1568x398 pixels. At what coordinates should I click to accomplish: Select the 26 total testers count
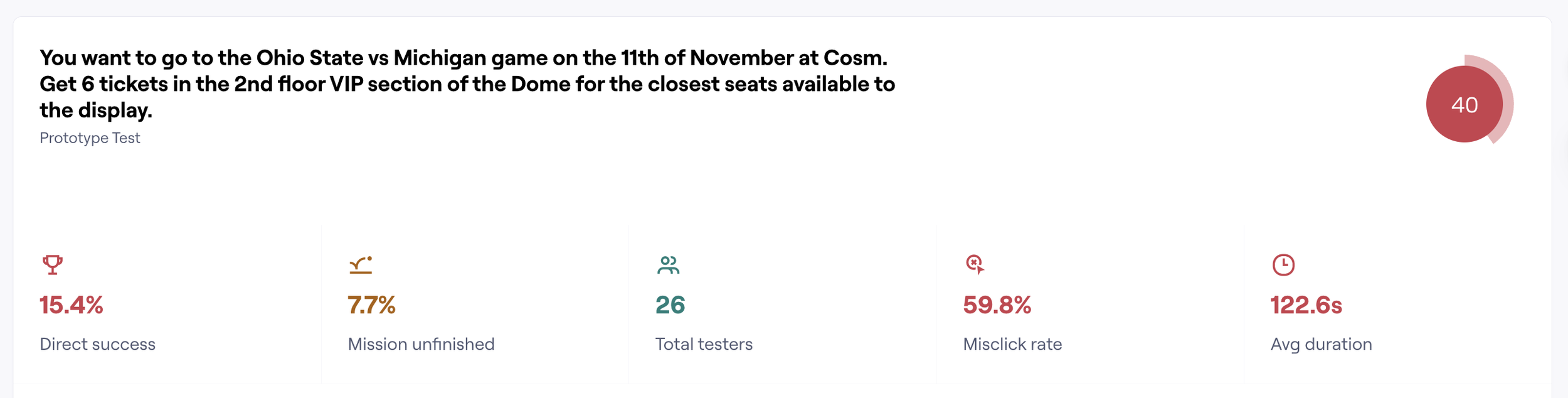click(670, 305)
